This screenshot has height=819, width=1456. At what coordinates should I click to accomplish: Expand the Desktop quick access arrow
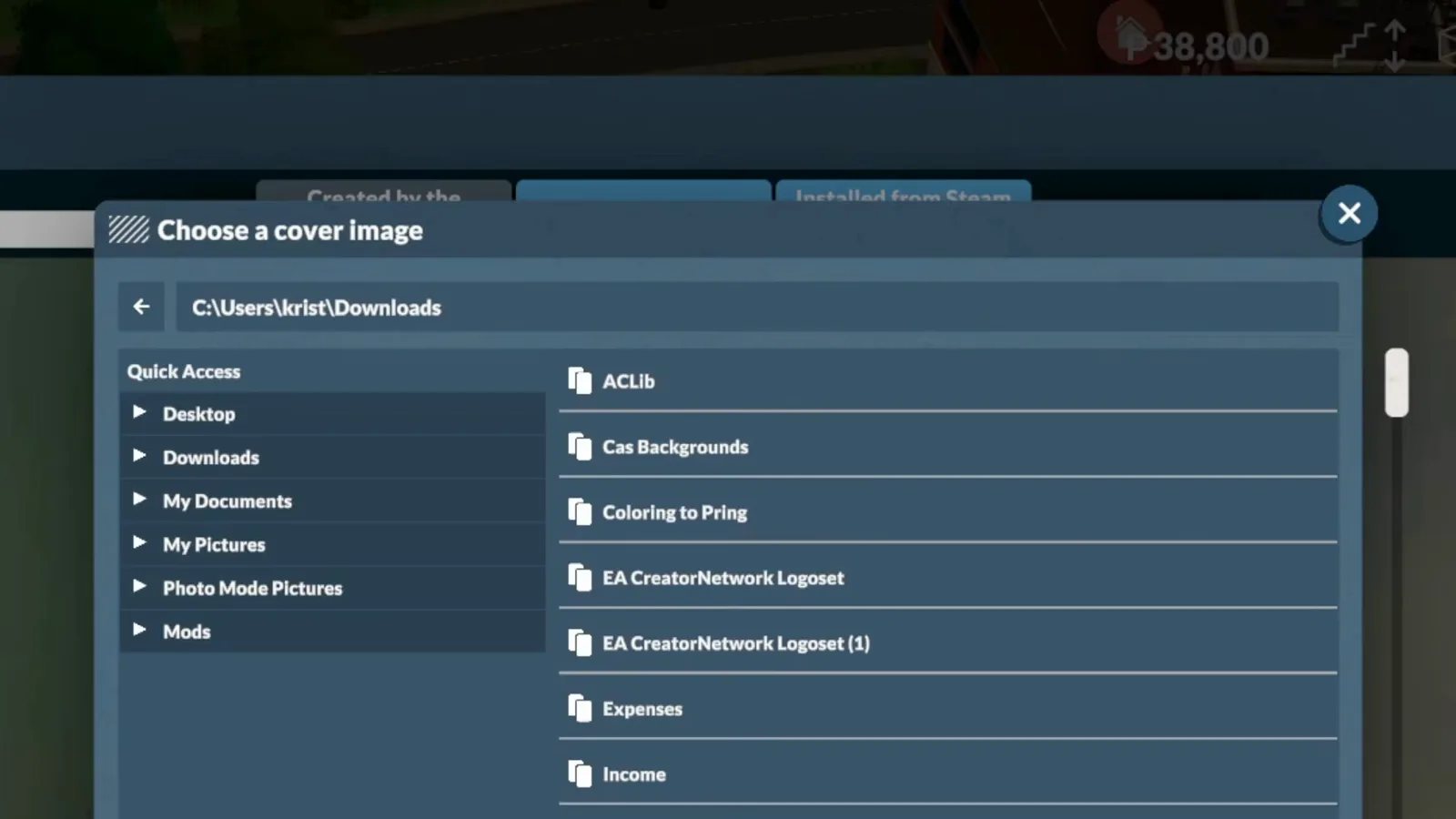point(139,412)
